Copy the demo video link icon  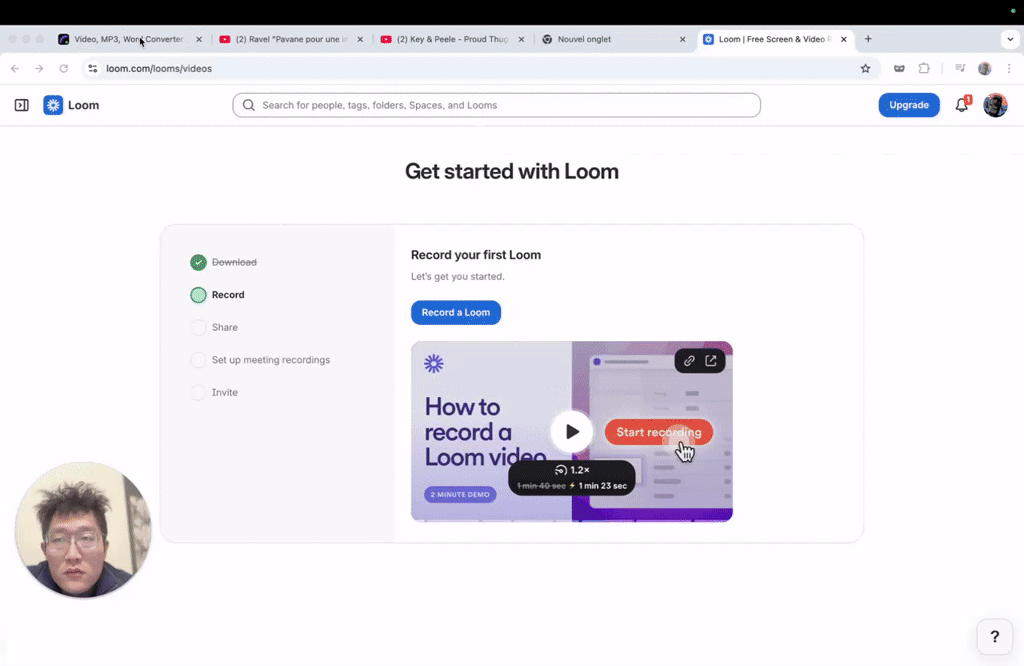tap(689, 360)
